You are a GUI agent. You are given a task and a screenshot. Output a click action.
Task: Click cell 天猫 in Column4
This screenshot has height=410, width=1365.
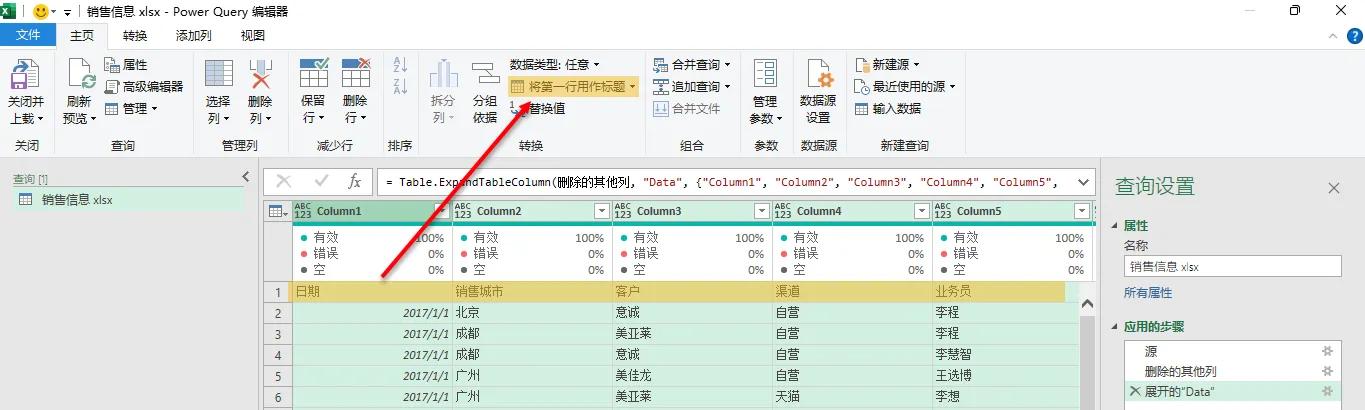click(x=852, y=397)
